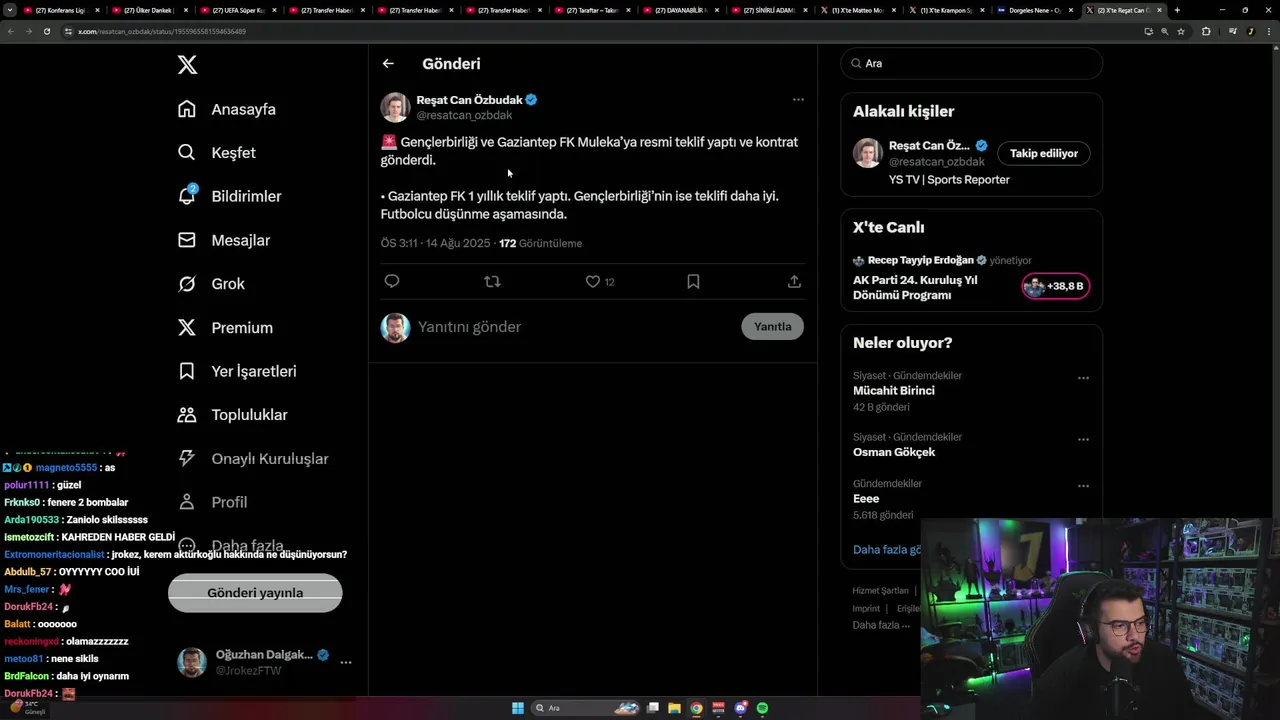Open account menu dots next to Oğuzhan Dalgak

pyautogui.click(x=346, y=662)
